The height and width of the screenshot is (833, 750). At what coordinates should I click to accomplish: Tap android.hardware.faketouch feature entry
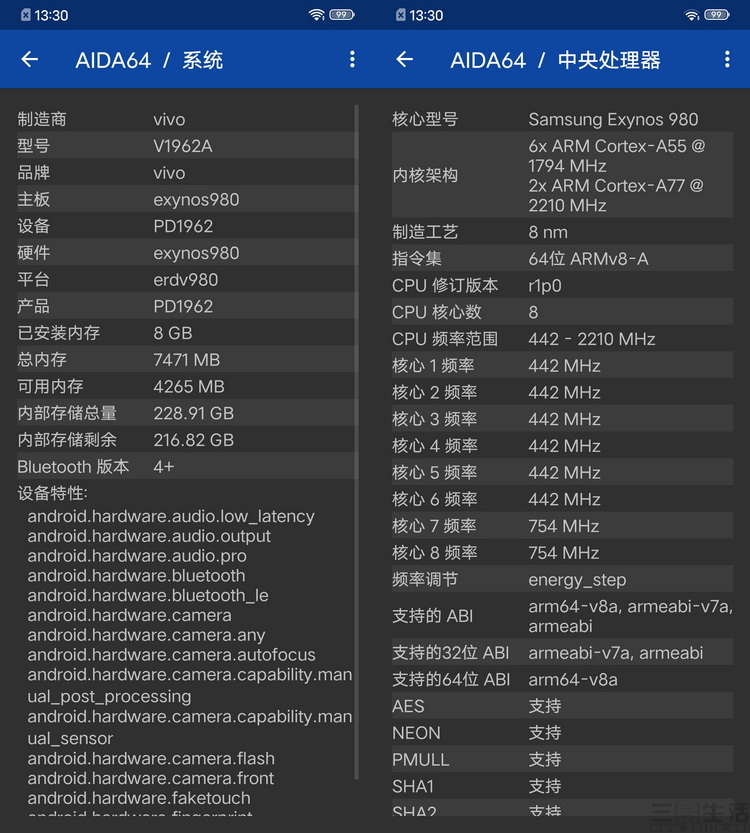[139, 798]
